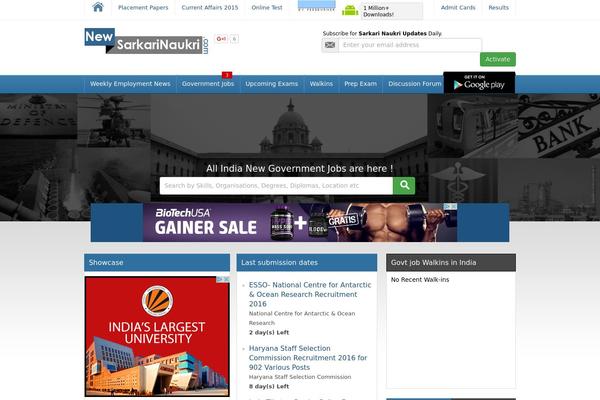Open the Online Test link
Screen dimensions: 600x400
click(x=267, y=7)
